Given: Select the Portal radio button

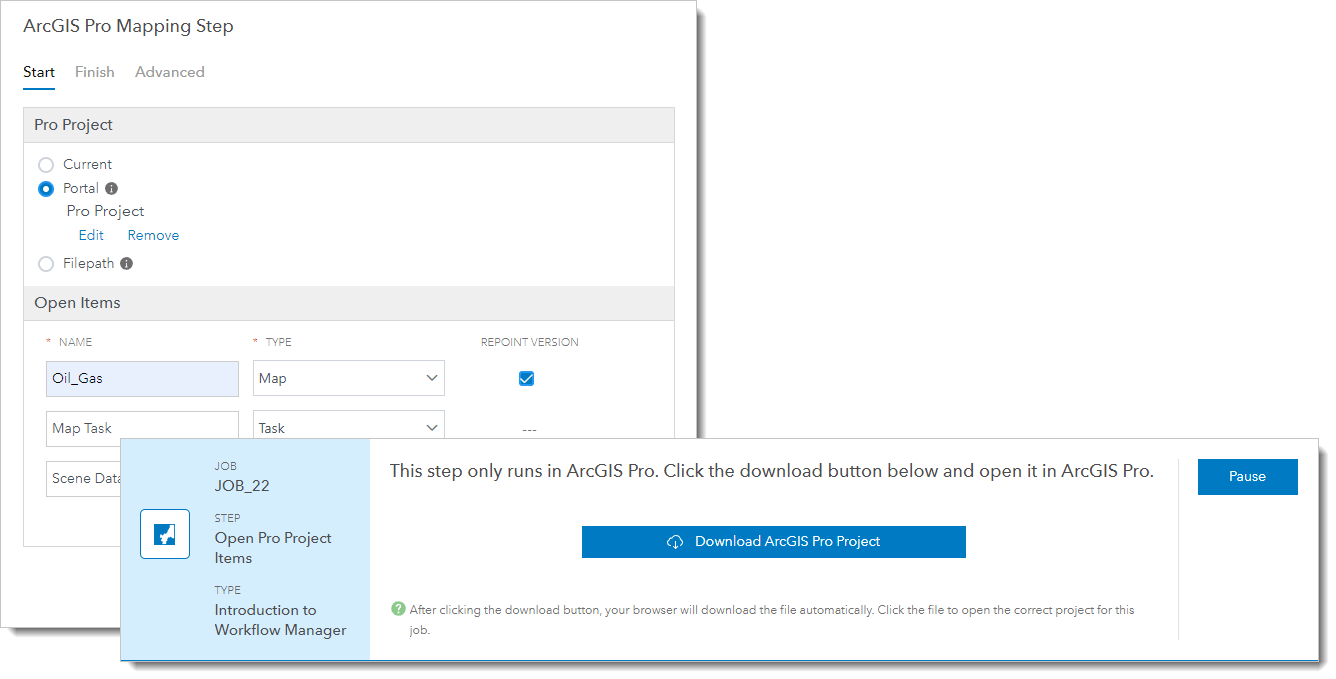Looking at the screenshot, I should [x=45, y=188].
